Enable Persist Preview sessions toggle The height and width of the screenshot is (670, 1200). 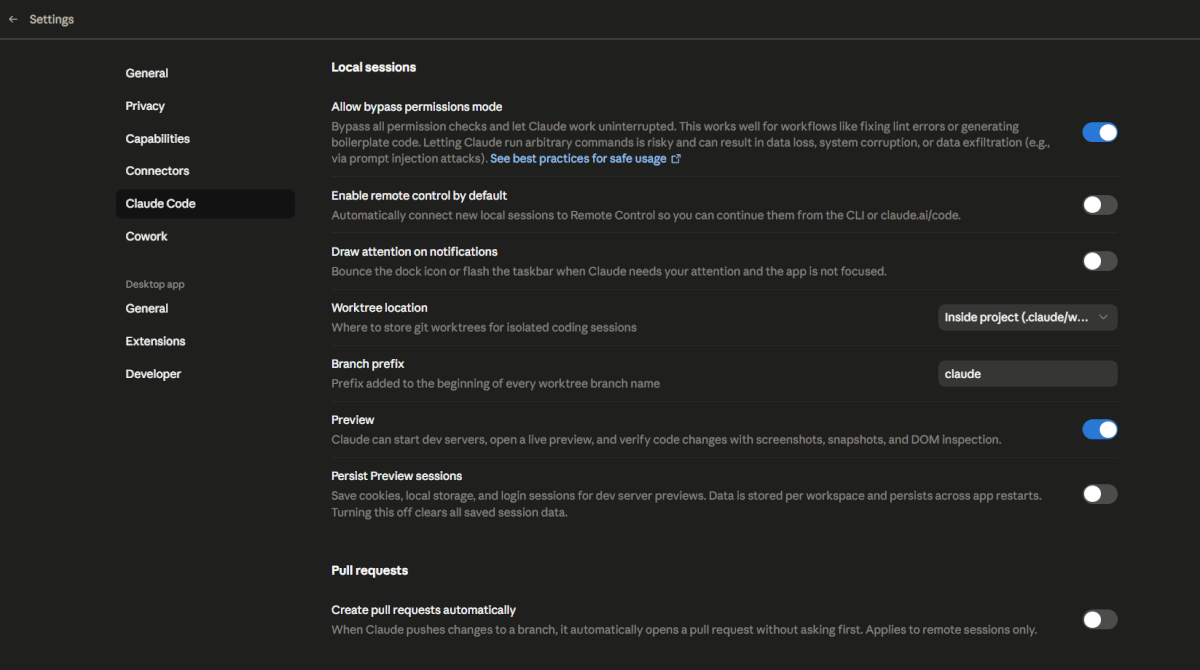1100,494
